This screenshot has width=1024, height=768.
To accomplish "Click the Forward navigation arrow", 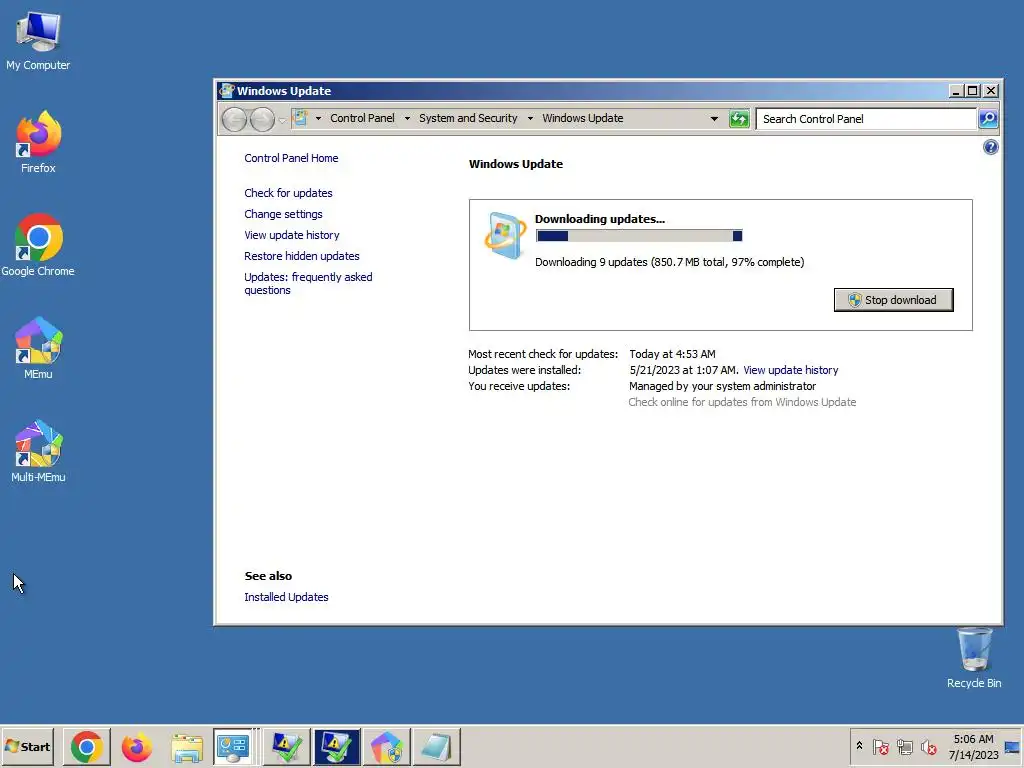I will point(262,119).
